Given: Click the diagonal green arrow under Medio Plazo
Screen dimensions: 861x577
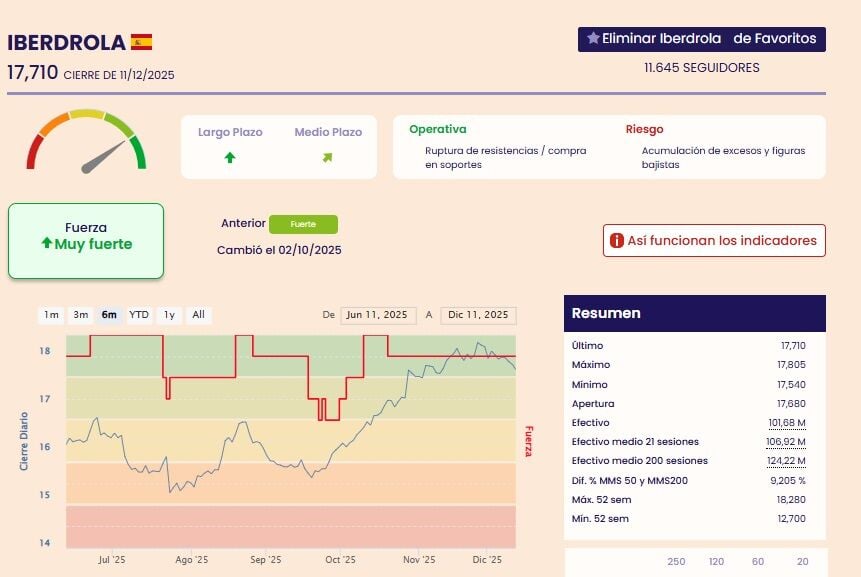Looking at the screenshot, I should coord(327,158).
